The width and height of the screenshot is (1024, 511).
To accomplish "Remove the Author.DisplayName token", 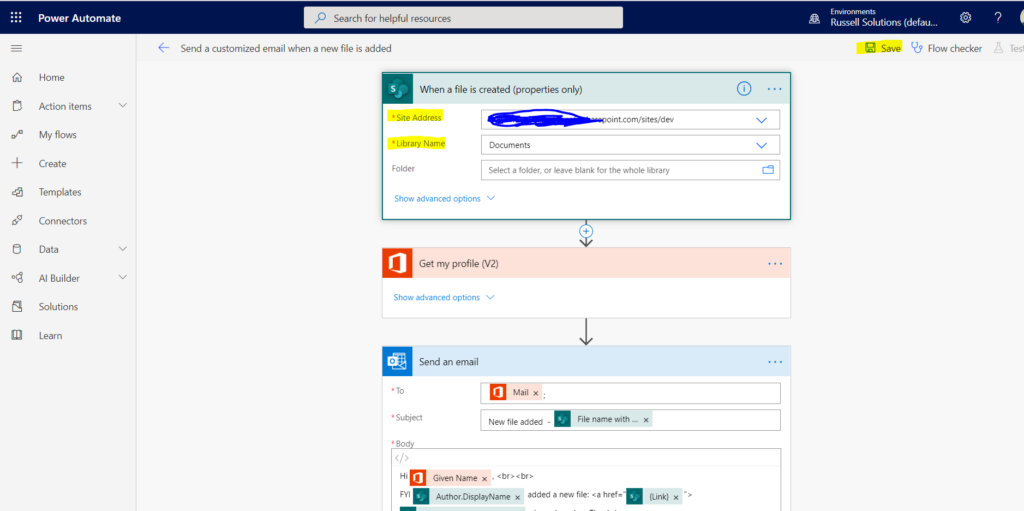I will [x=517, y=497].
